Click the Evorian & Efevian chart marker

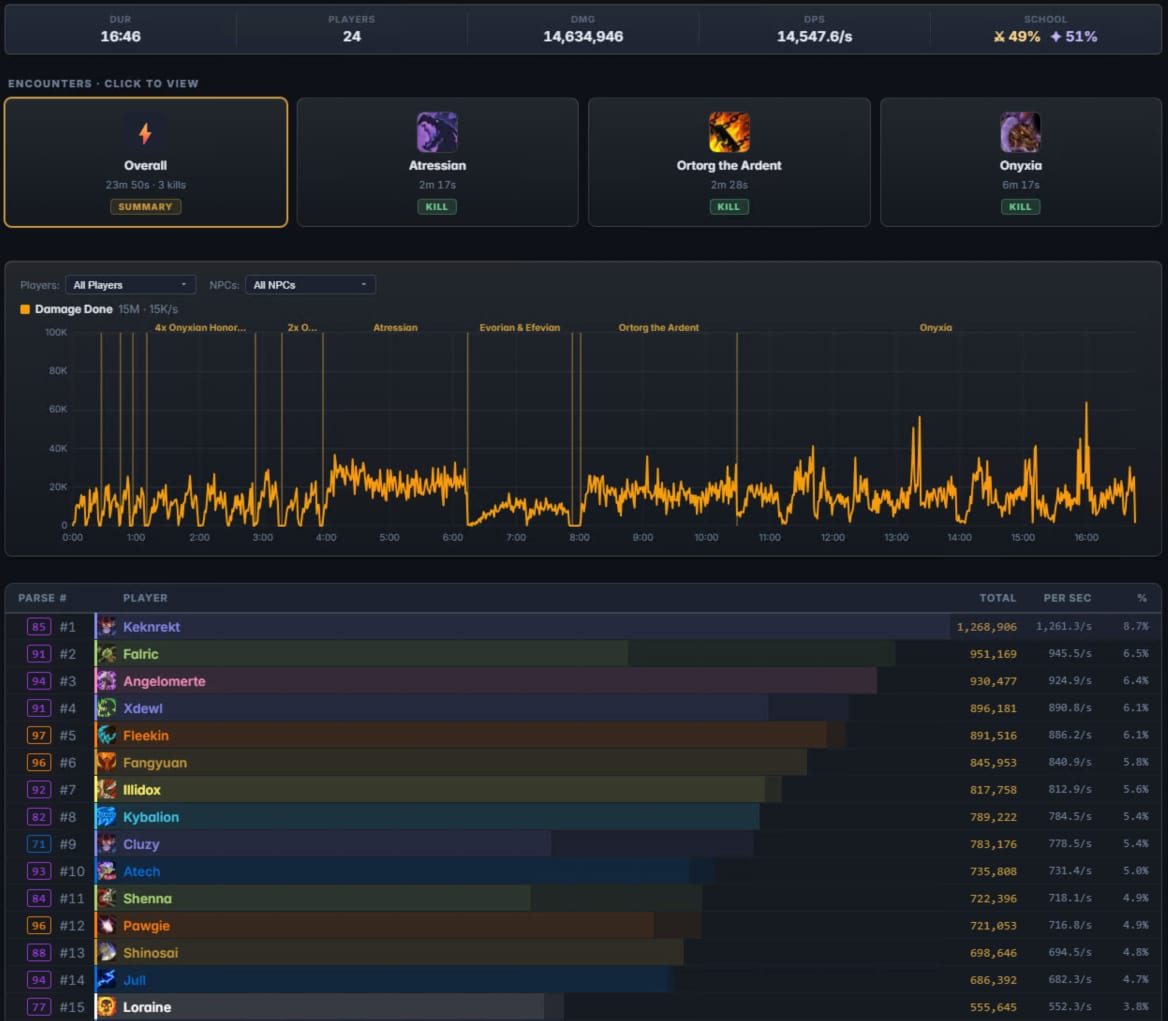click(x=520, y=328)
